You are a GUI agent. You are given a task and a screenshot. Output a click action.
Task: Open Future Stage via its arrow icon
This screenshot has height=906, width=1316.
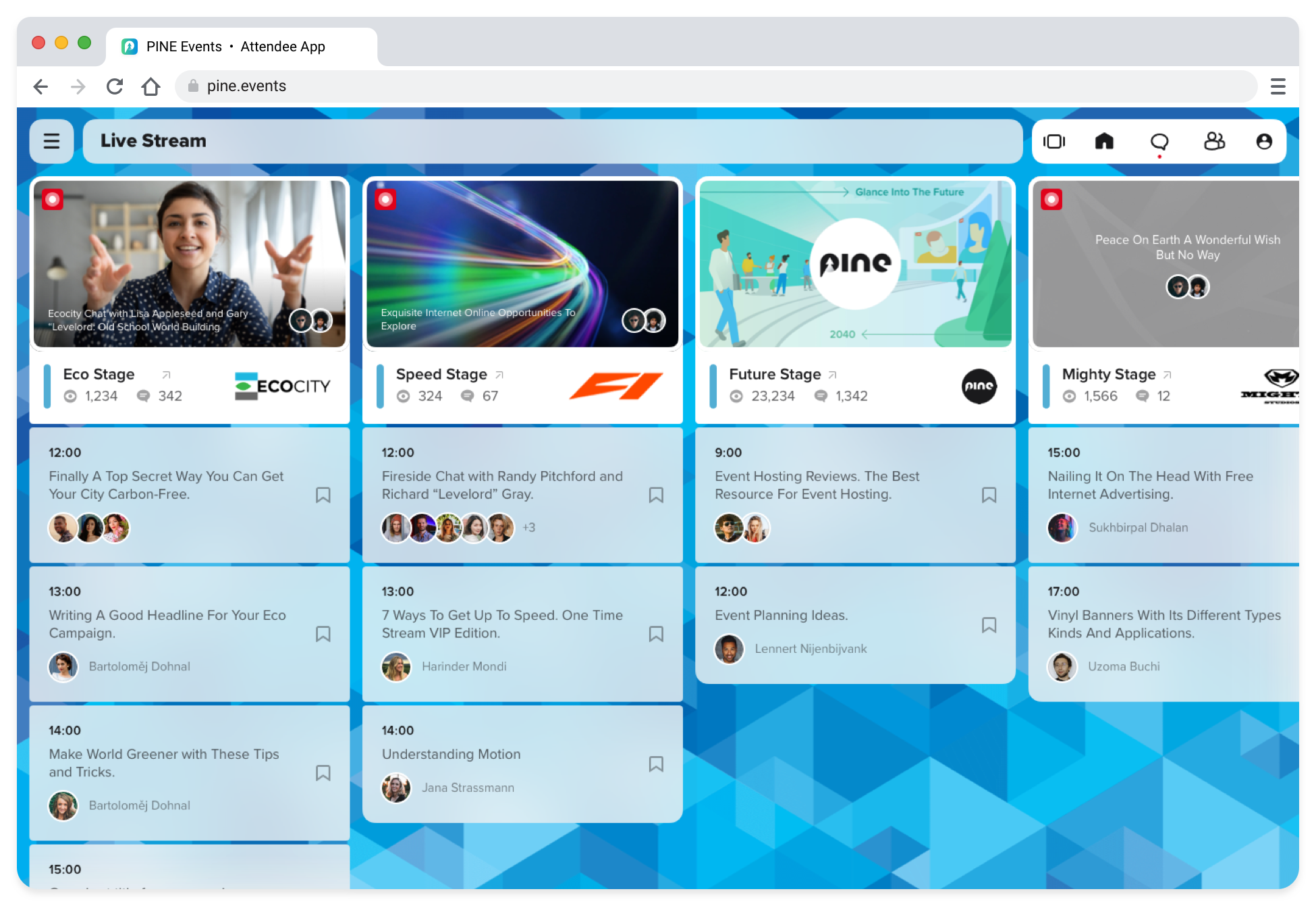point(833,375)
